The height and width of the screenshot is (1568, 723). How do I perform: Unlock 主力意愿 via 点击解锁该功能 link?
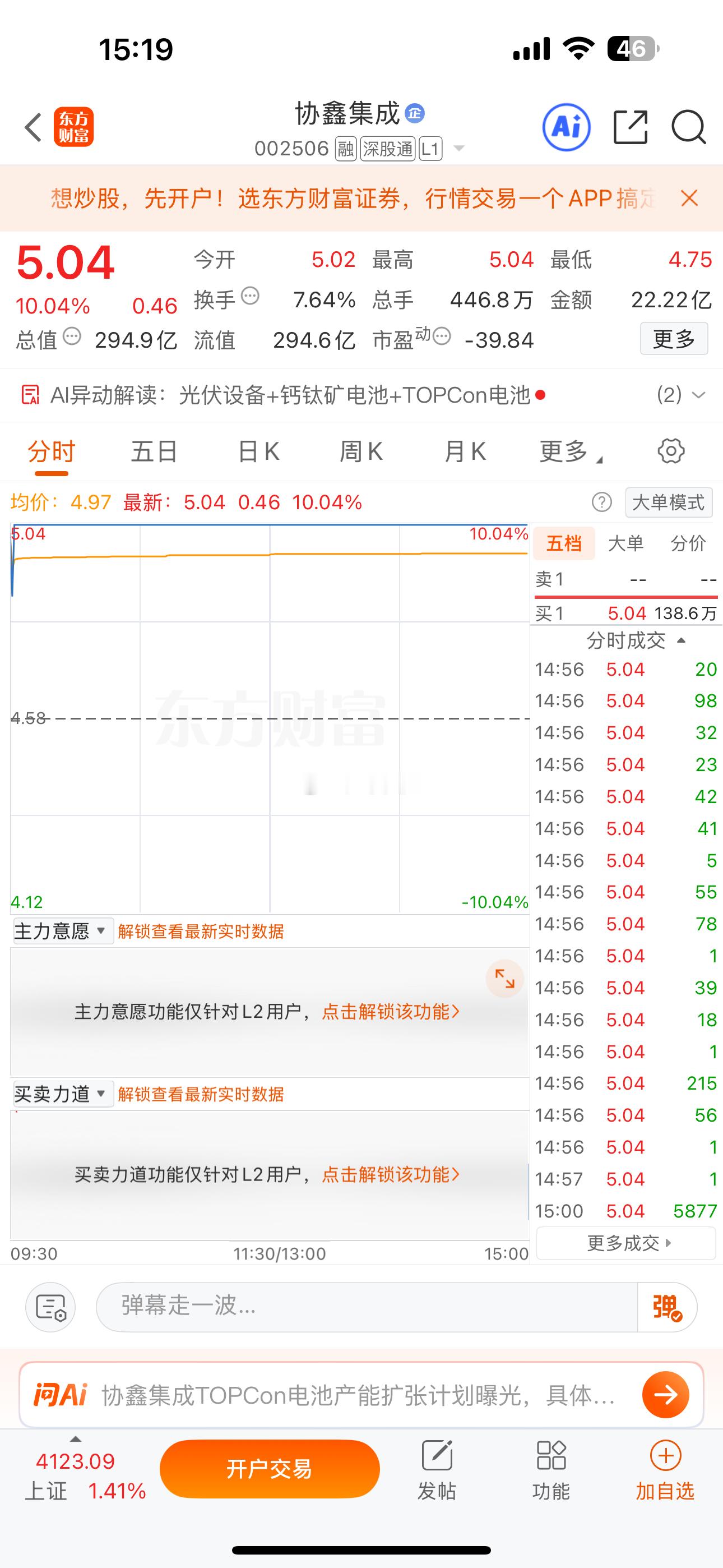[390, 1012]
